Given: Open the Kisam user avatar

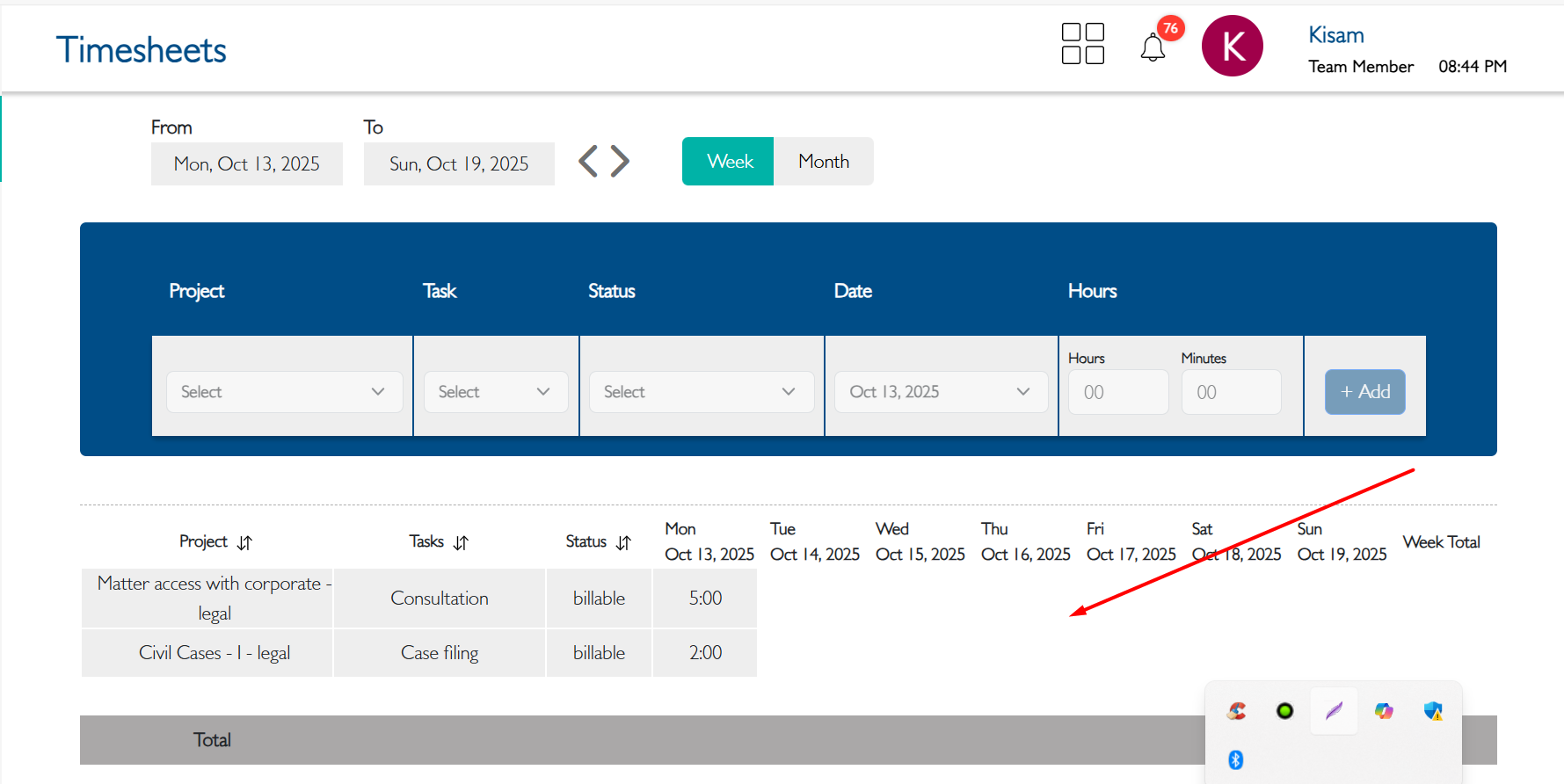Looking at the screenshot, I should [x=1232, y=46].
